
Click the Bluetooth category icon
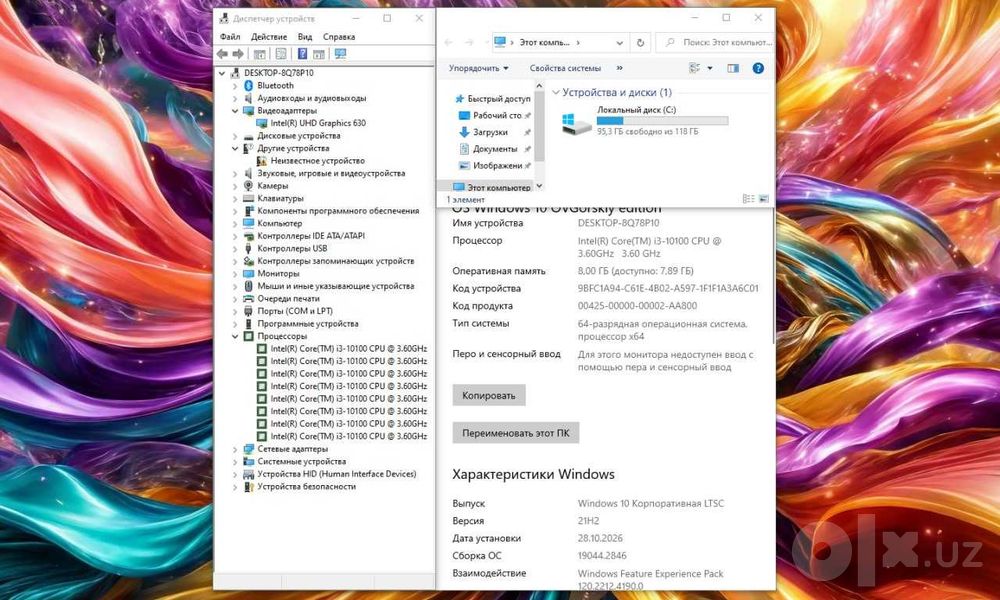pos(249,85)
